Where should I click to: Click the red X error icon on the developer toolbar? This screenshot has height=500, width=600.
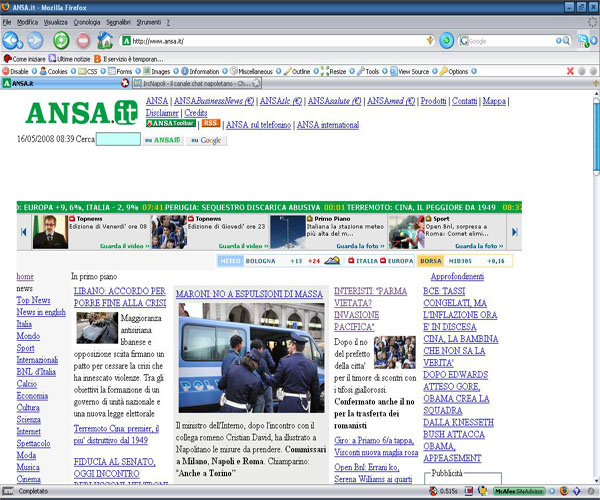coord(570,71)
